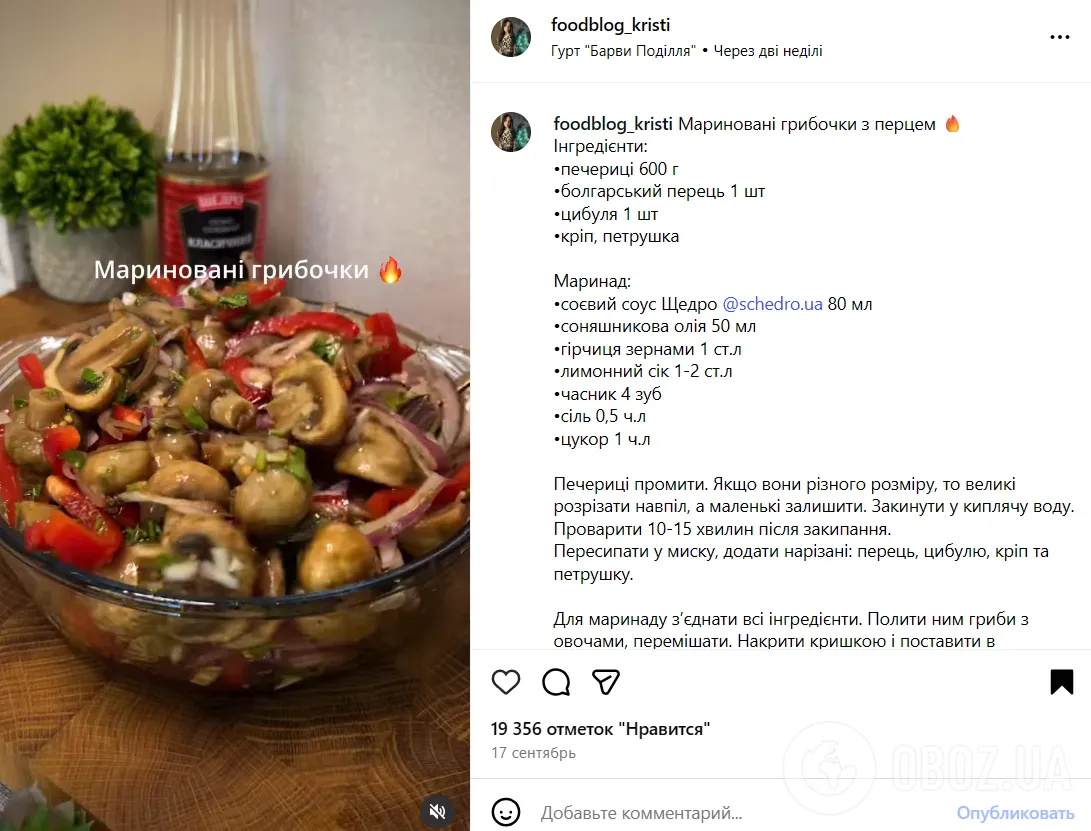Unmute the video sound
This screenshot has width=1091, height=831.
(438, 811)
